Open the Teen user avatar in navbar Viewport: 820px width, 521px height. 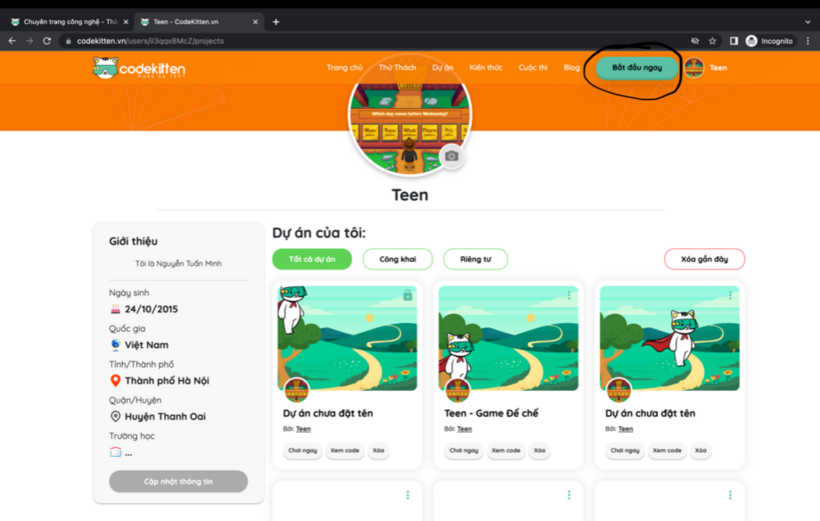tap(694, 68)
